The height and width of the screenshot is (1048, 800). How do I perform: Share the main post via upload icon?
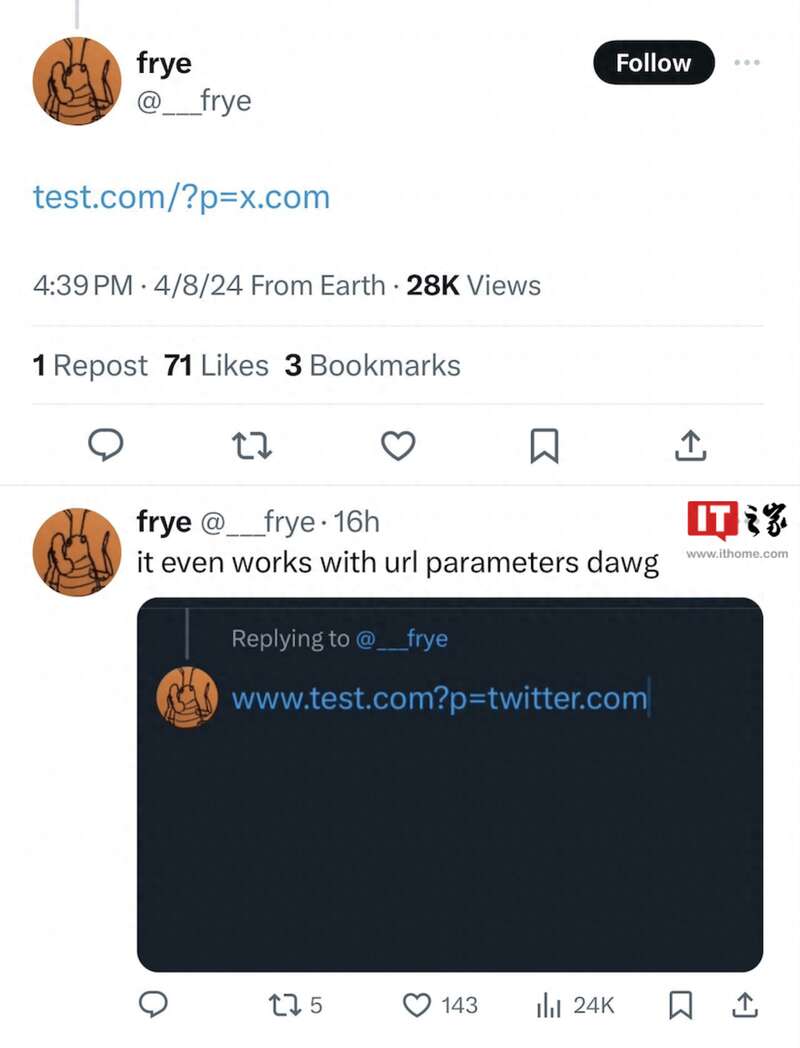tap(690, 446)
